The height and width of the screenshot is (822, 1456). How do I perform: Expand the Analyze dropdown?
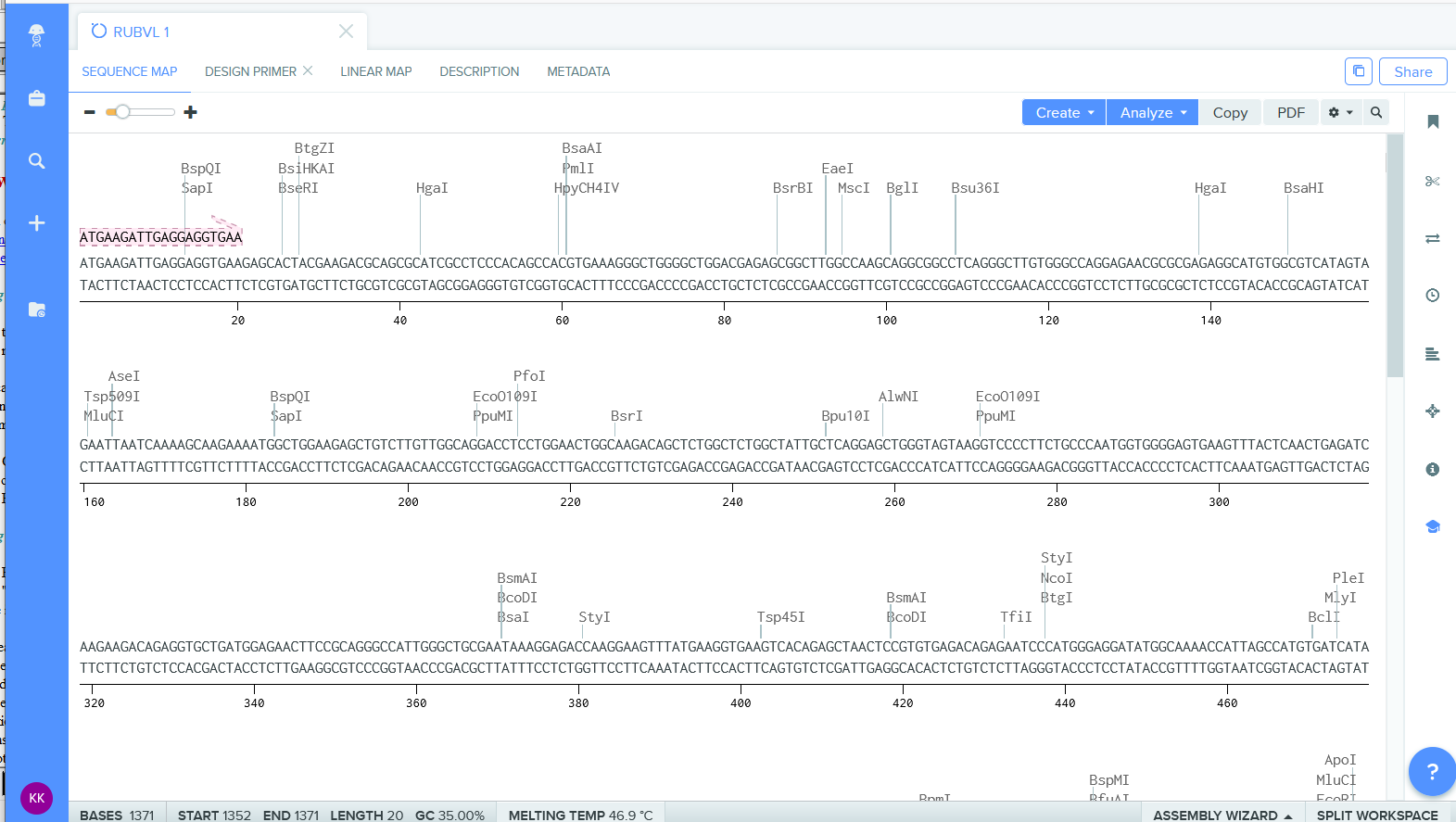pyautogui.click(x=1152, y=112)
